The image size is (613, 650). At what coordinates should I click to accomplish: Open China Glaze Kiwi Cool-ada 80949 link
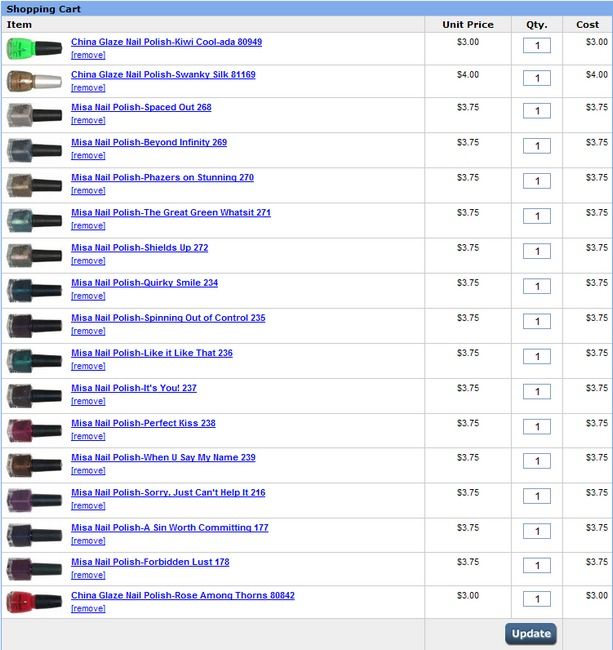pos(166,42)
